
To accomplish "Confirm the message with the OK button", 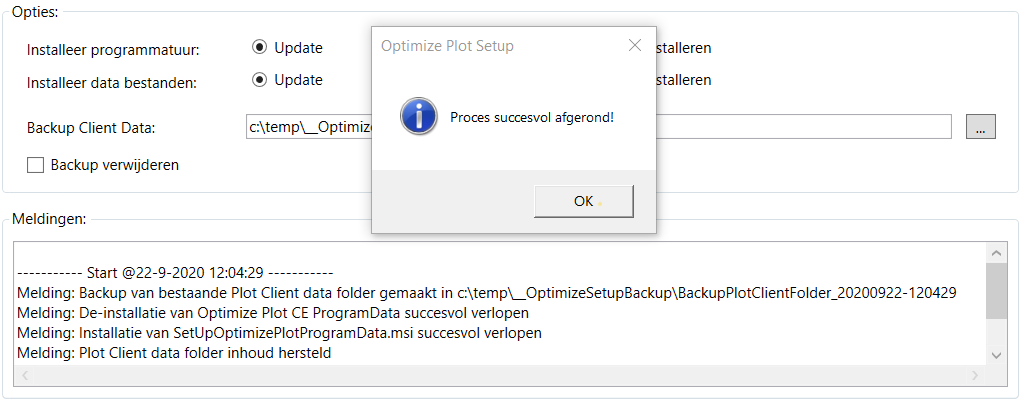I will tap(584, 201).
